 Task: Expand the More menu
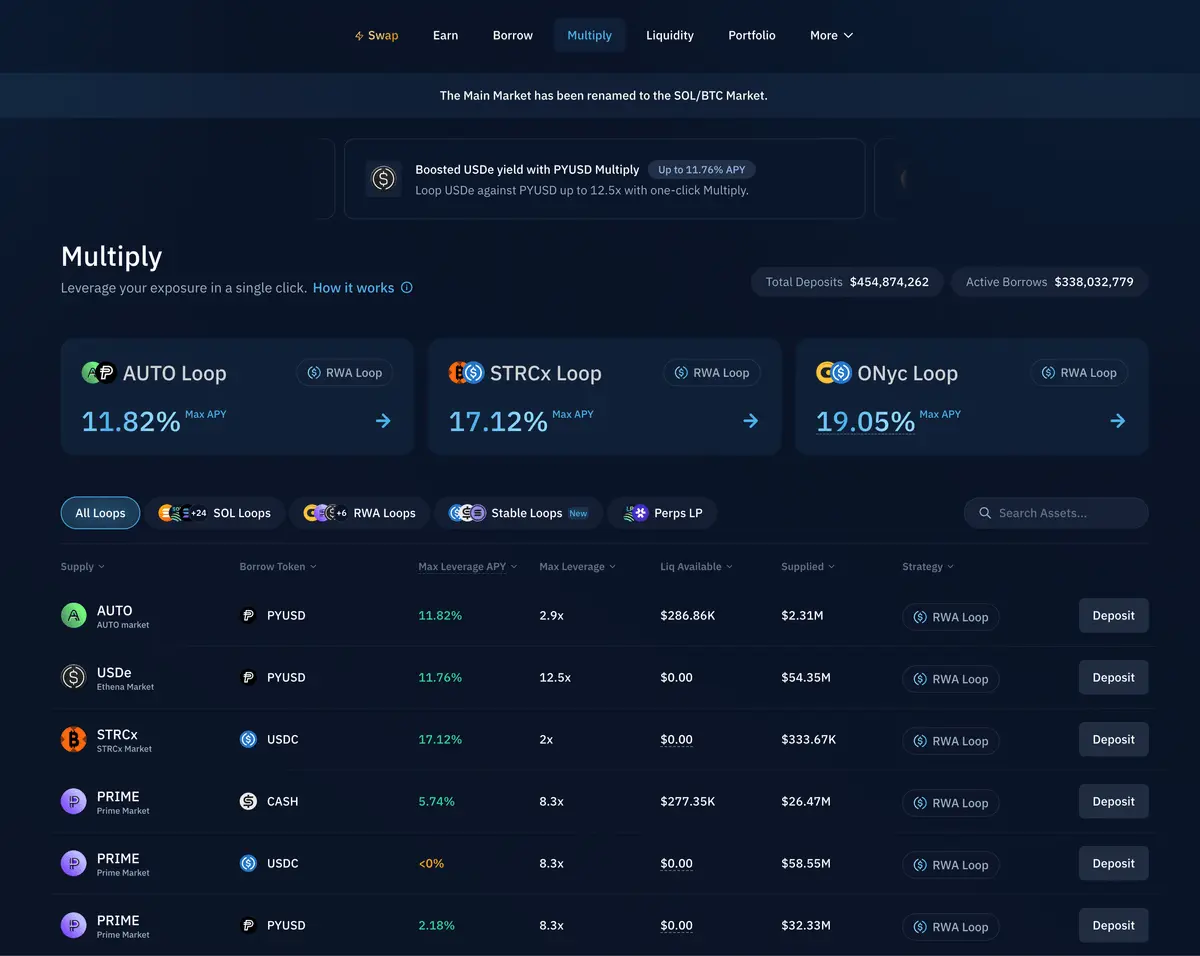click(831, 35)
